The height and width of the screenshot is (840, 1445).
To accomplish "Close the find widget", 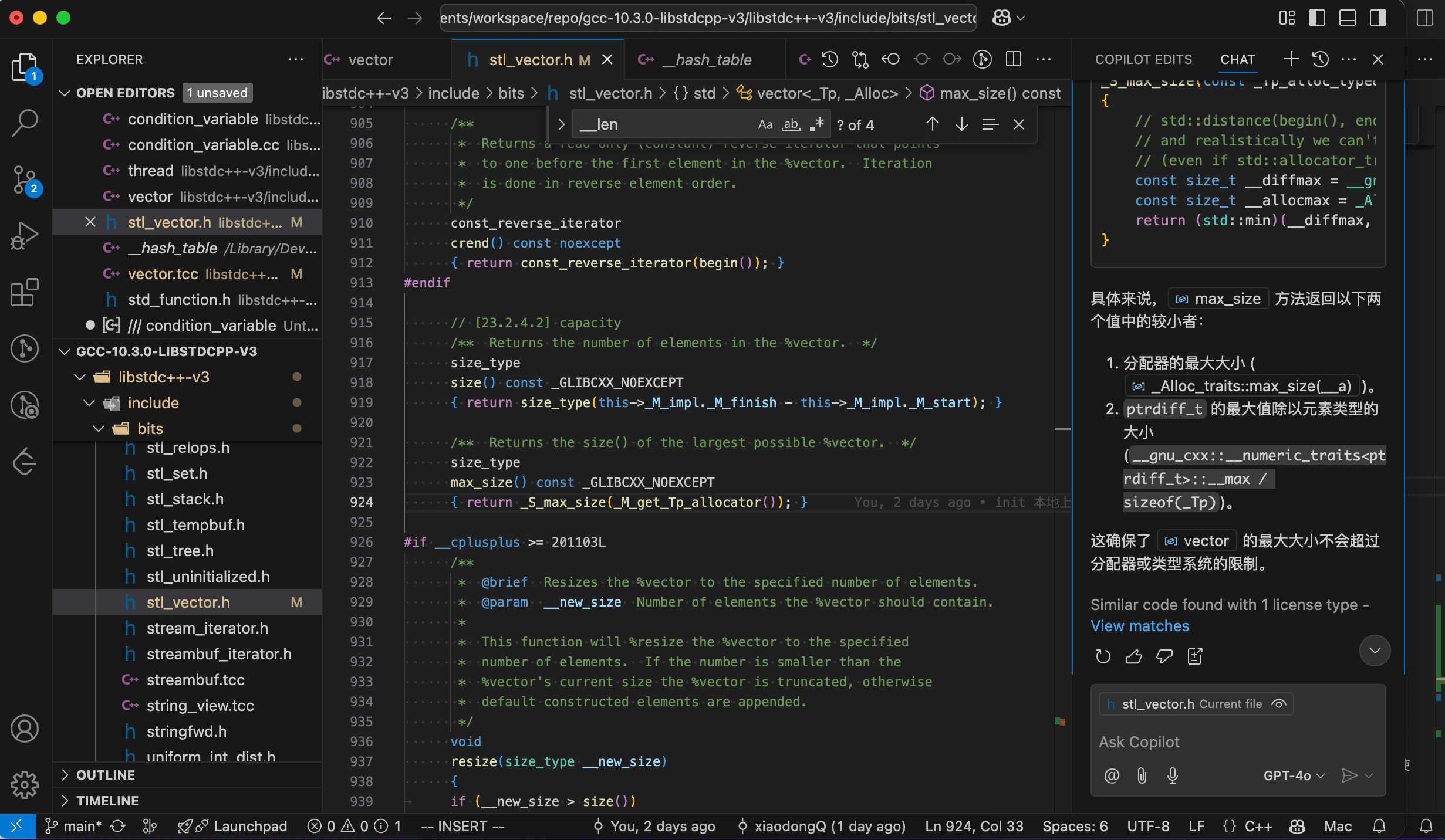I will (x=1019, y=124).
